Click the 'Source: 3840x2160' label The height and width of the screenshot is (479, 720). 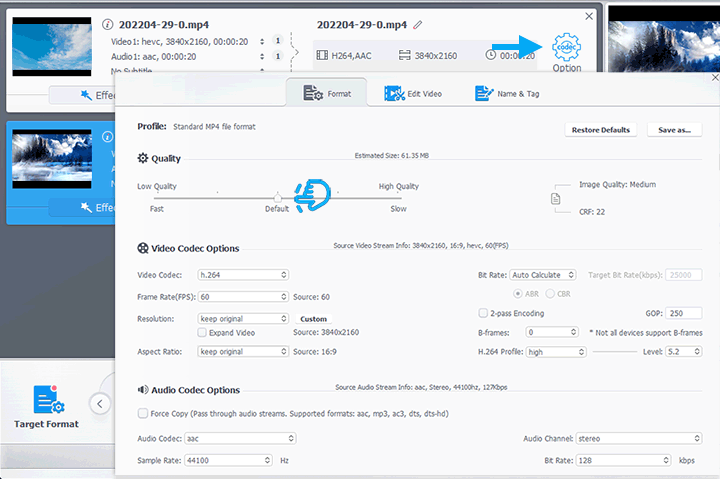326,332
